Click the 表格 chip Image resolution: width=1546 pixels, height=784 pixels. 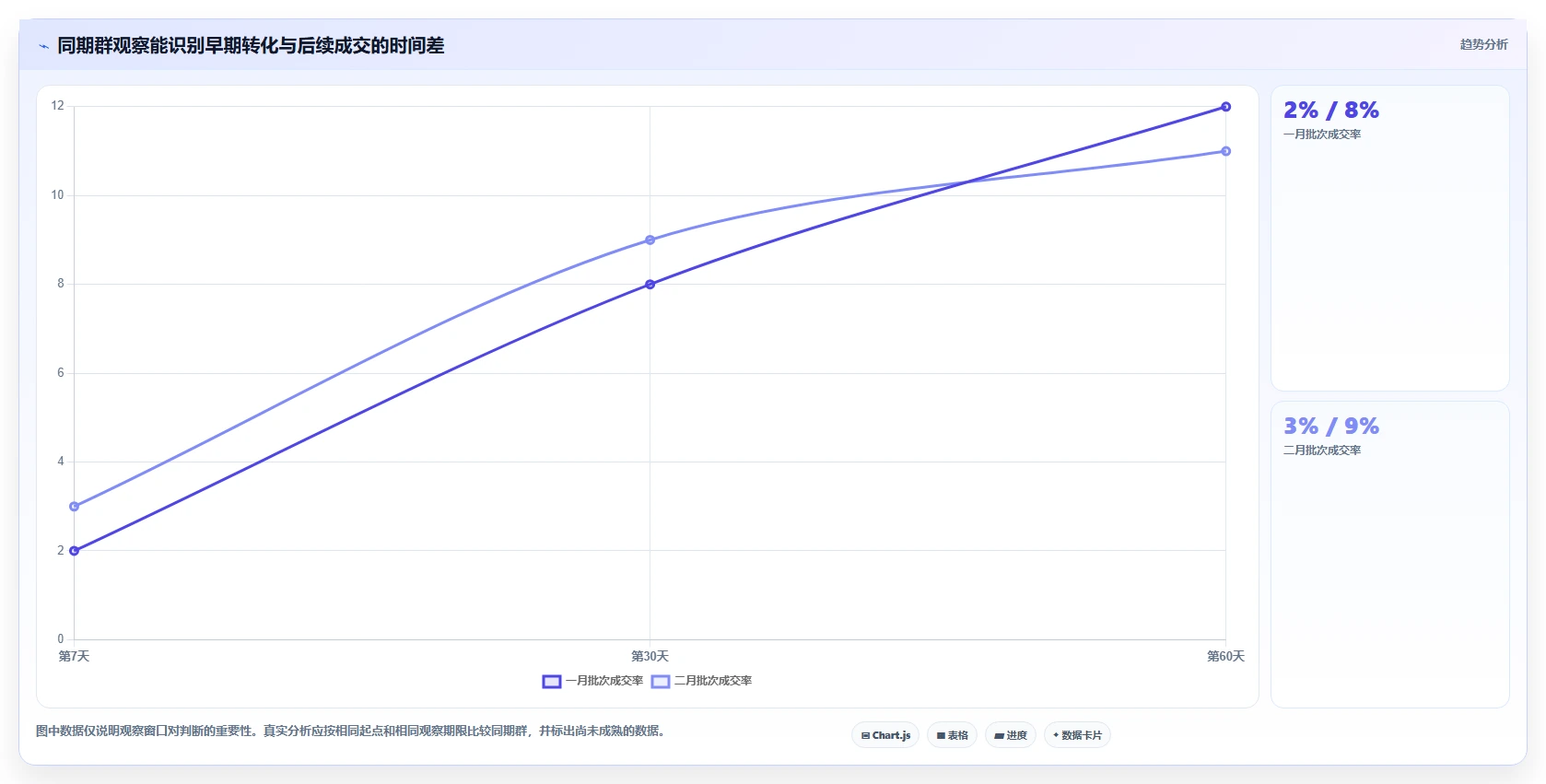tap(952, 735)
